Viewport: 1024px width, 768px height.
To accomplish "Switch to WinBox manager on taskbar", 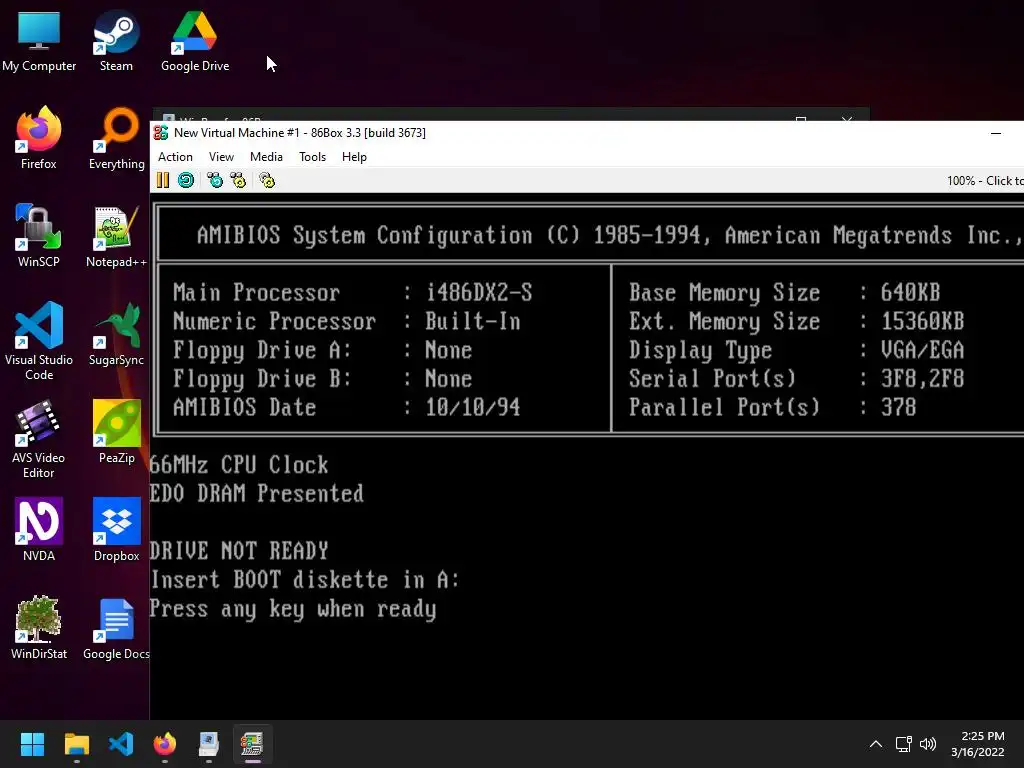I will (x=208, y=744).
